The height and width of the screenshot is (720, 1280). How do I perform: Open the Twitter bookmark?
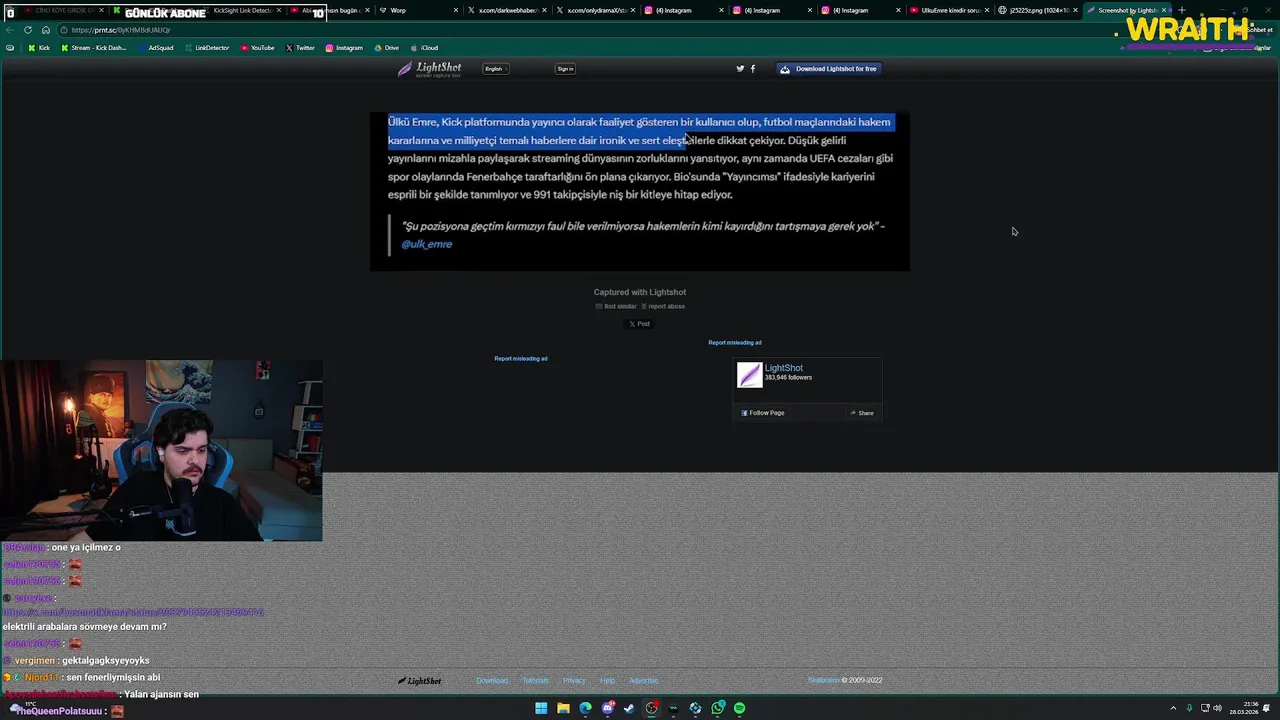[300, 48]
